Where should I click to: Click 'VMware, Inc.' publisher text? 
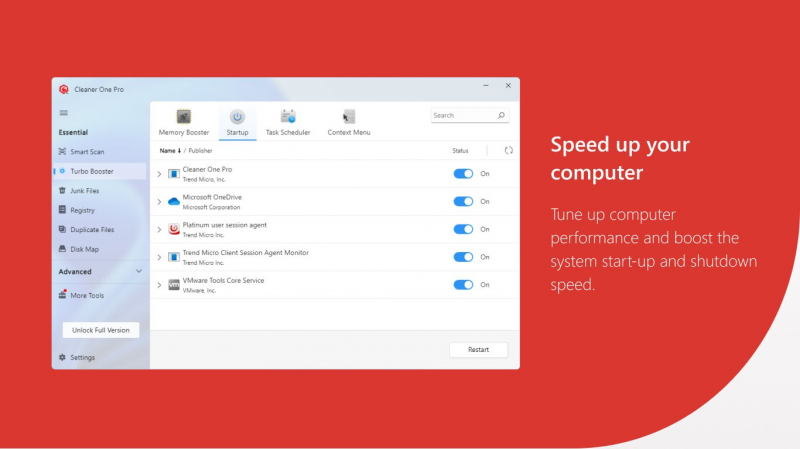tap(199, 290)
